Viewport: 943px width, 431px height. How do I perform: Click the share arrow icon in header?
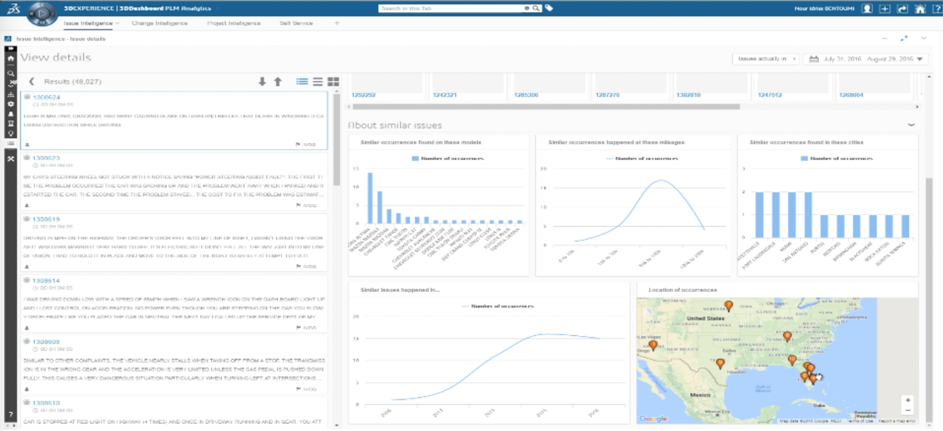(903, 8)
